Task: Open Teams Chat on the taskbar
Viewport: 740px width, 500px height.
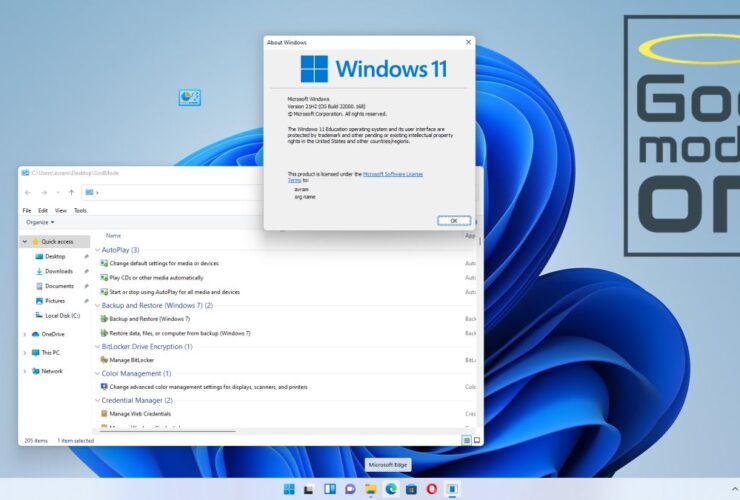Action: pyautogui.click(x=350, y=490)
